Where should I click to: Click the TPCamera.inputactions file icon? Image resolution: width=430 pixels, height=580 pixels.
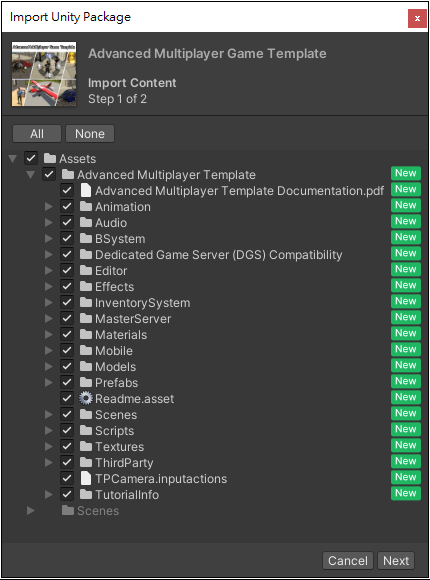click(x=86, y=478)
